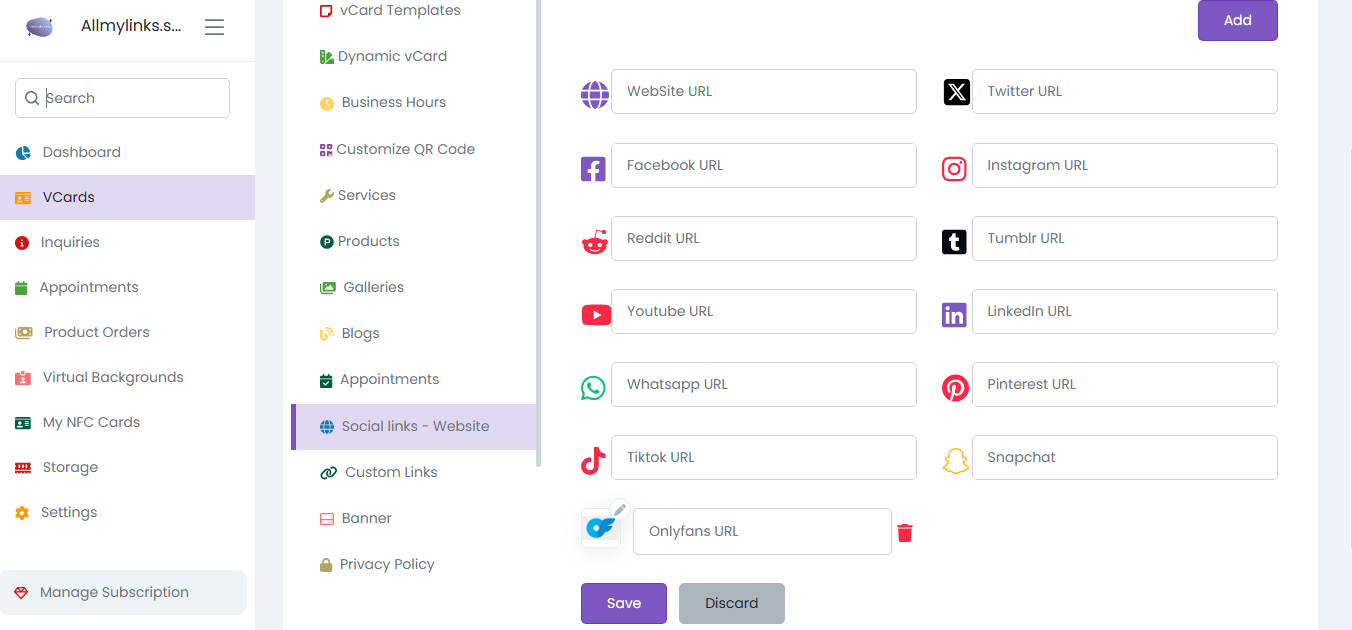Click the Reddit logo icon
Screen dimensions: 1352x630
pyautogui.click(x=595, y=242)
